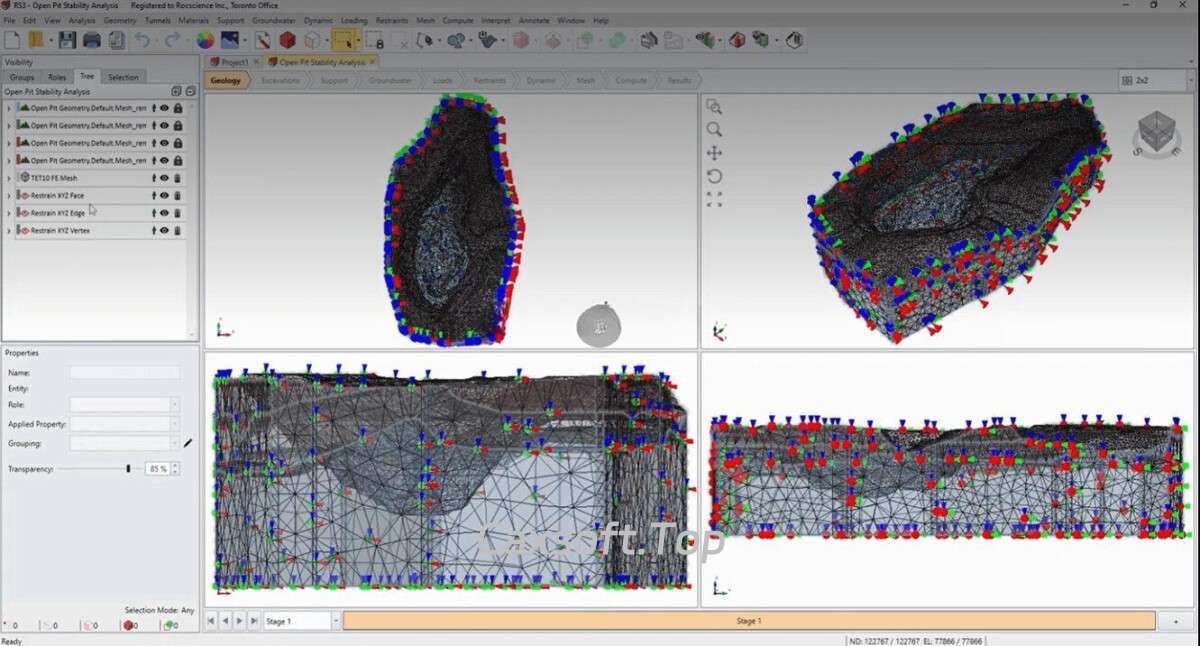Adjust the Transparency slider handle
This screenshot has width=1200, height=646.
click(128, 468)
